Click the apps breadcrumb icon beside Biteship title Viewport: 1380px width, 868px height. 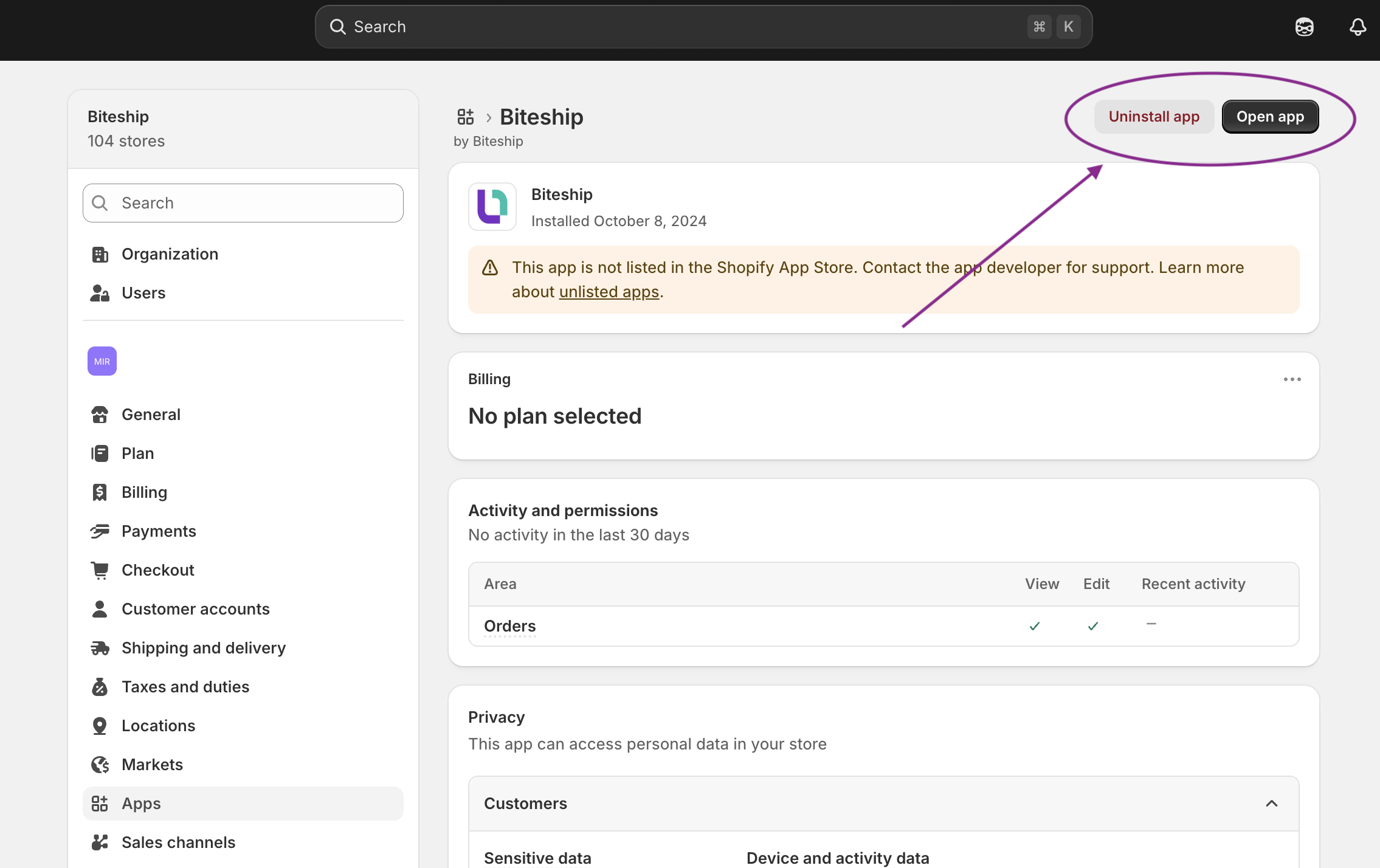click(466, 116)
